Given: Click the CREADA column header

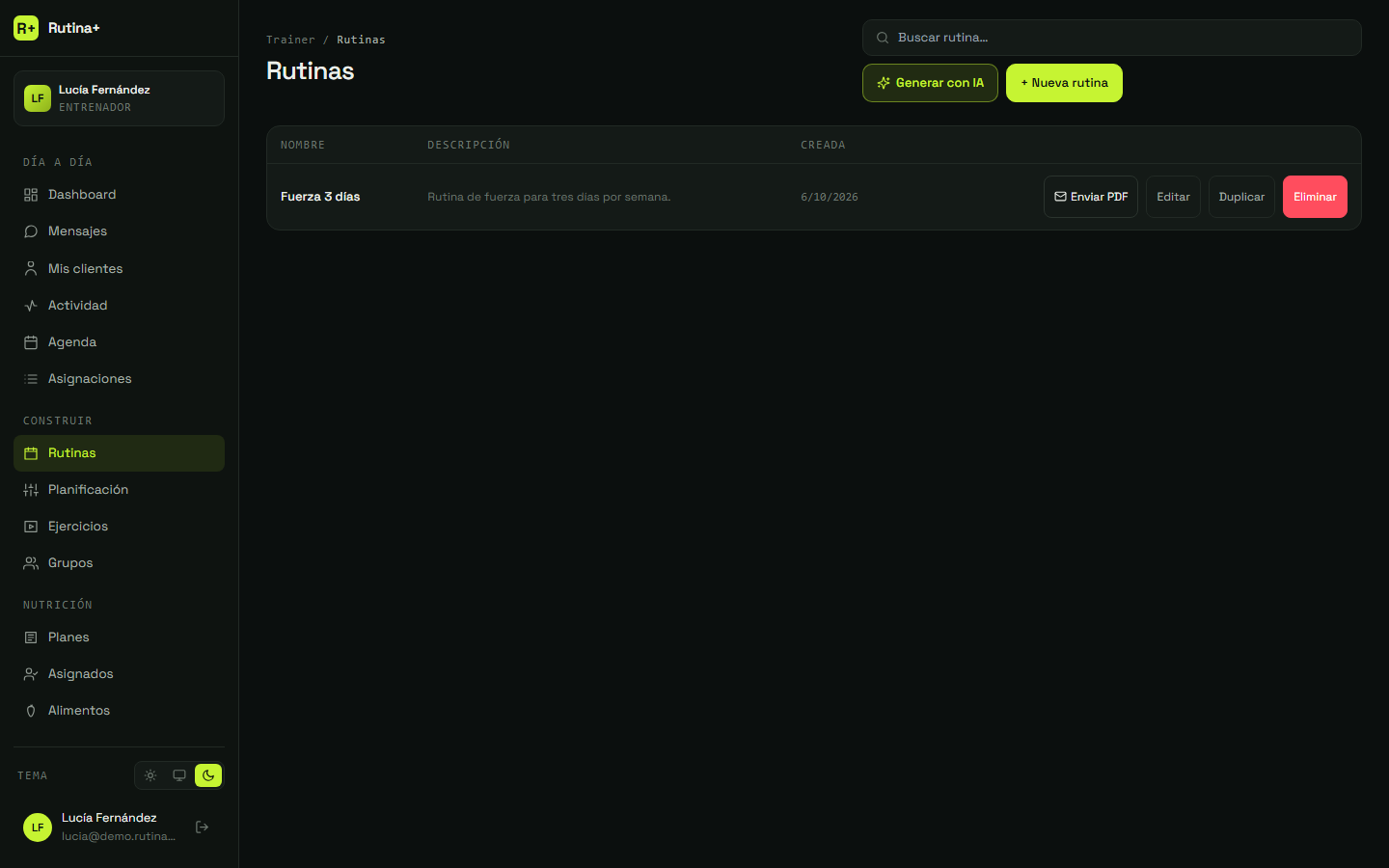Looking at the screenshot, I should [823, 145].
